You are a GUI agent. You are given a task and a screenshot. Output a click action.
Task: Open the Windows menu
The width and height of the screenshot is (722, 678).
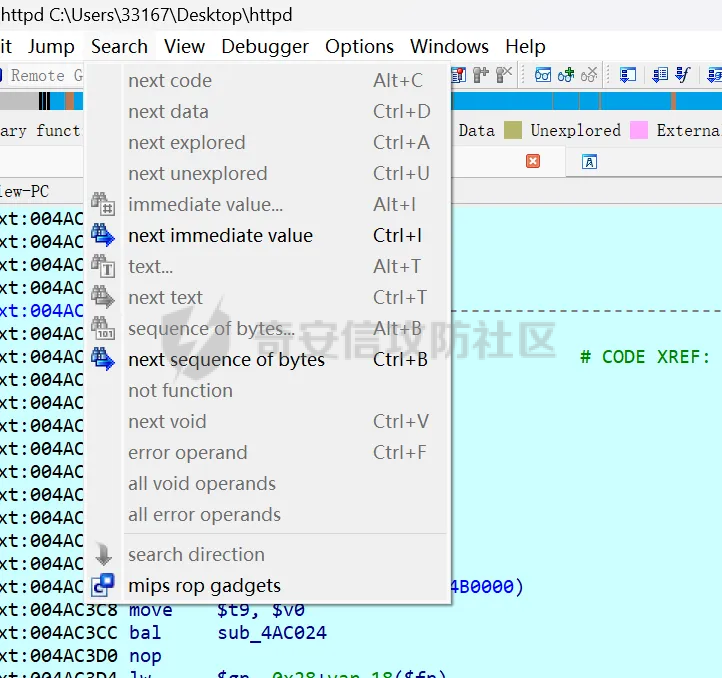point(449,47)
